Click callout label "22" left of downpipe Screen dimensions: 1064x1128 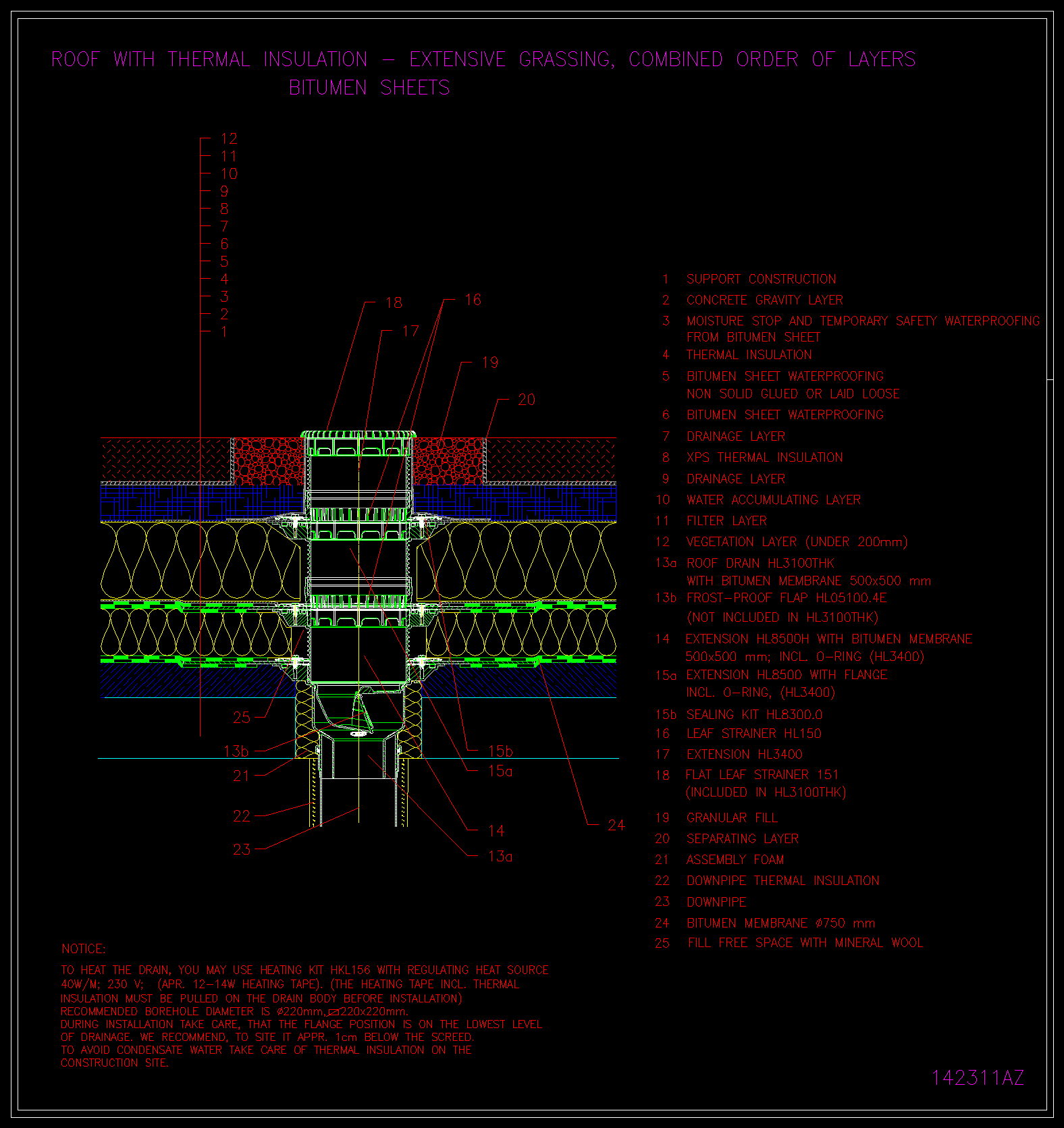click(242, 816)
